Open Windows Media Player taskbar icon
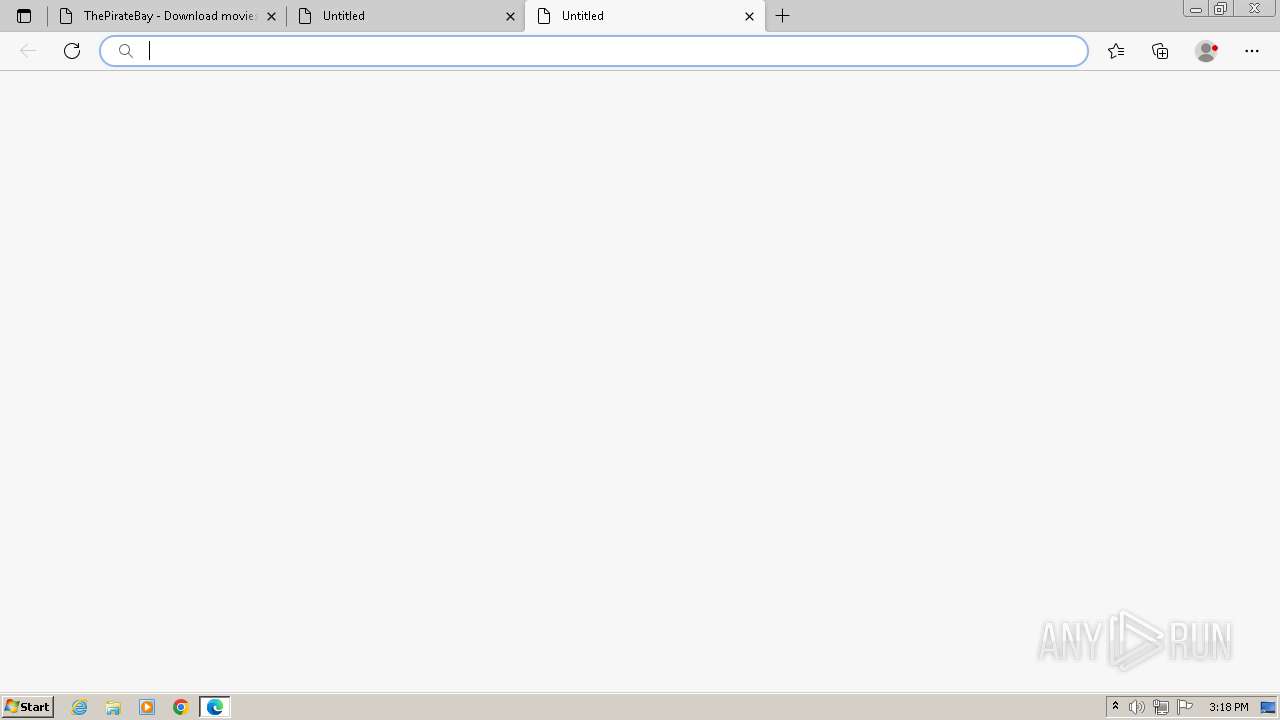Screen dimensions: 1280x720 [x=147, y=707]
